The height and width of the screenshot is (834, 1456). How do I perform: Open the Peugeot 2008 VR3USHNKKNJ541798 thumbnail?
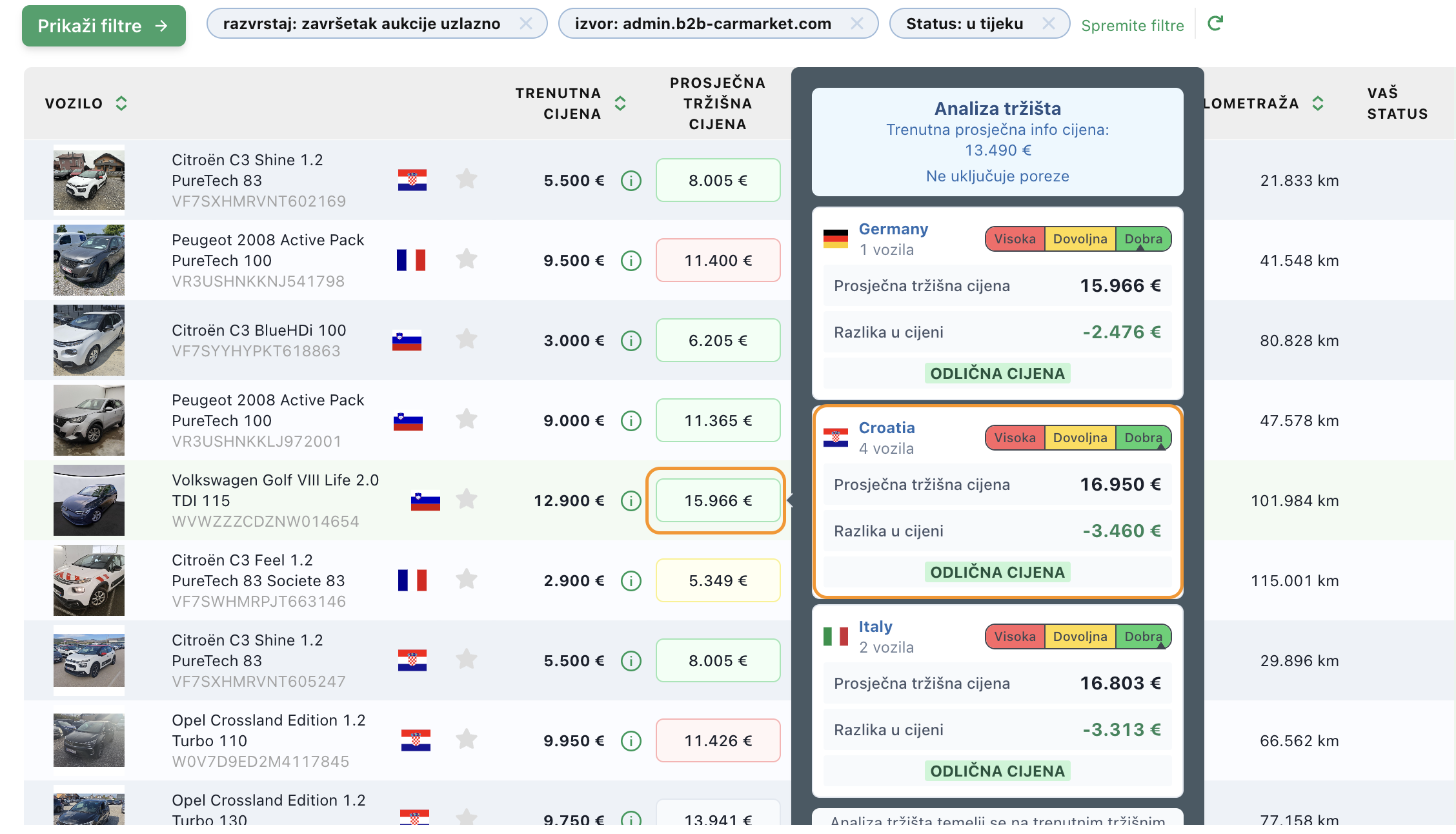click(89, 260)
